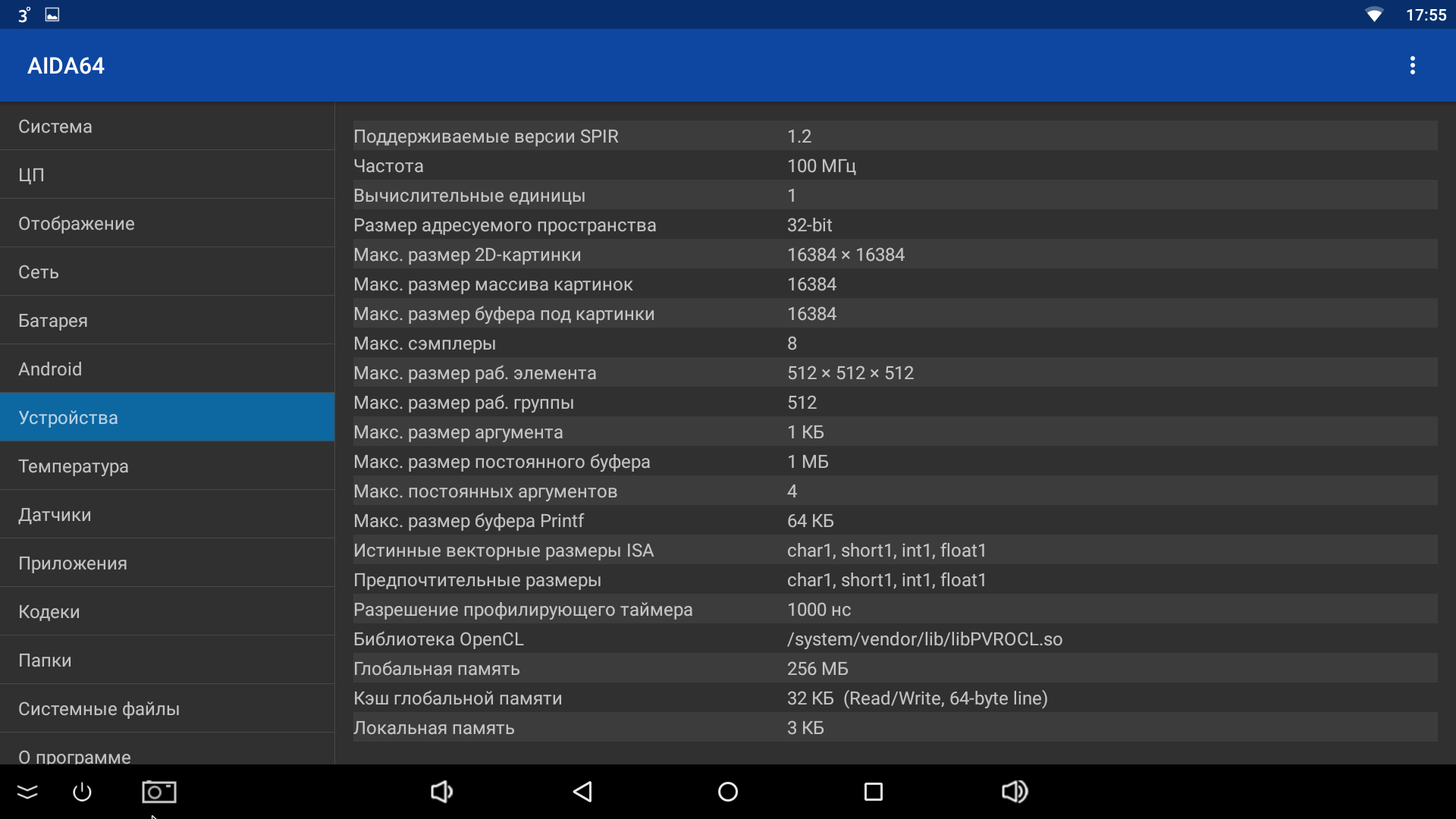Screen dimensions: 1456x819
Task: Open Системные файлы entry
Action: (x=167, y=709)
